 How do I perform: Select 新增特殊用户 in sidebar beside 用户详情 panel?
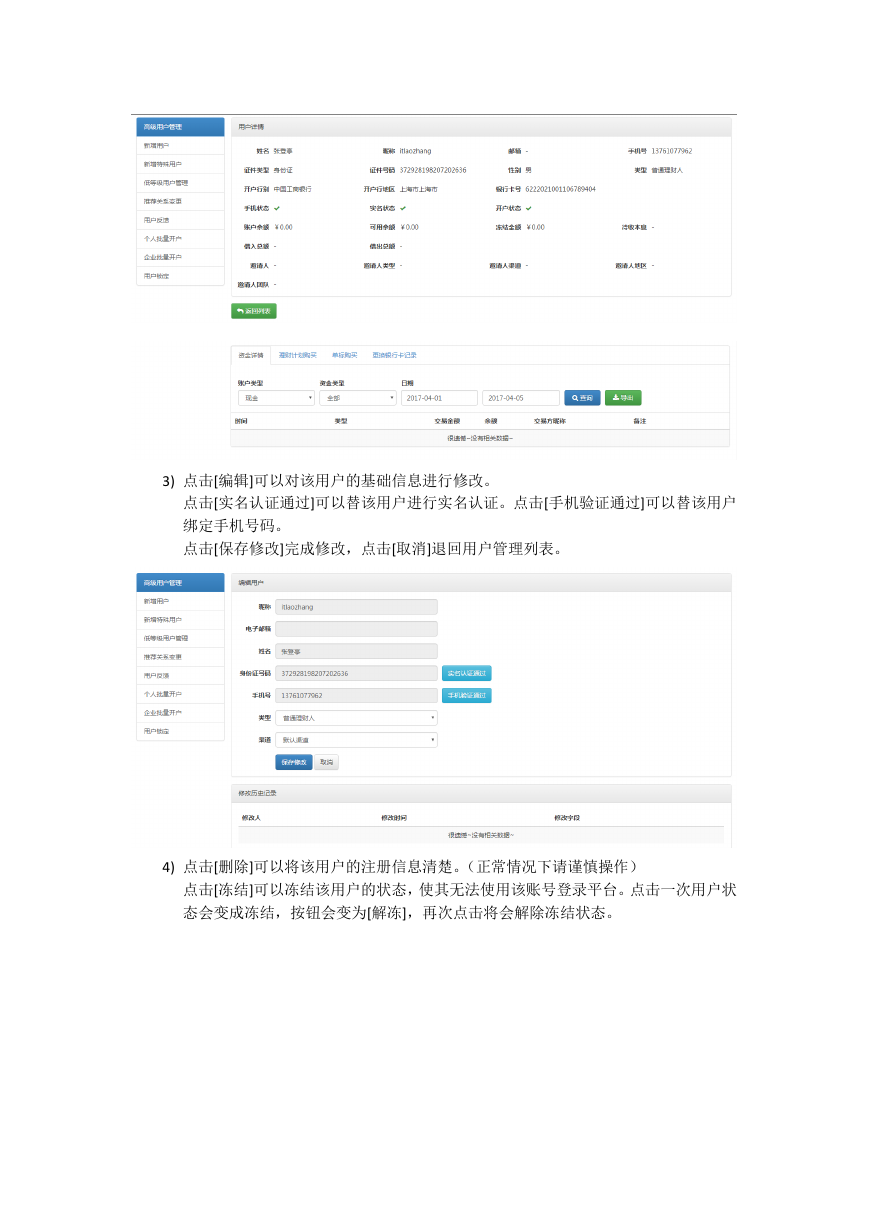pyautogui.click(x=180, y=164)
